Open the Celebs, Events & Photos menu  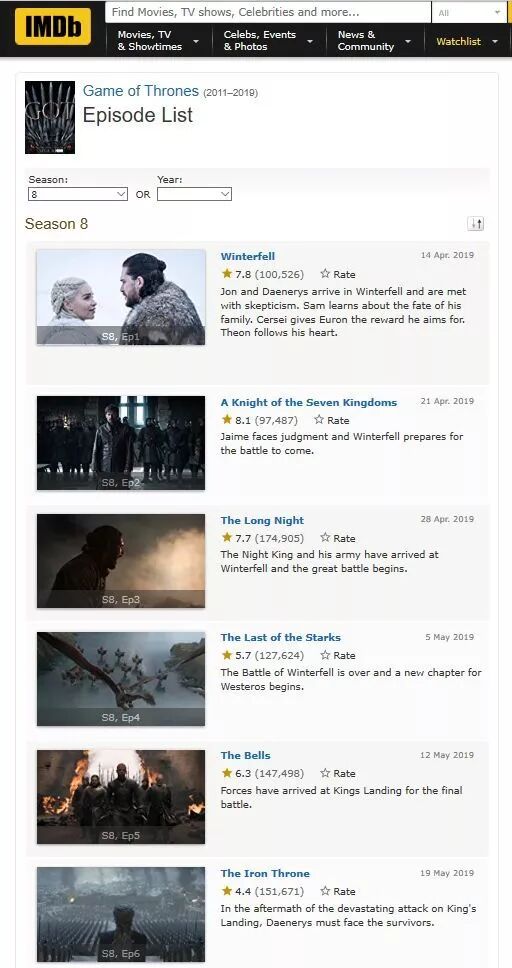pyautogui.click(x=267, y=41)
